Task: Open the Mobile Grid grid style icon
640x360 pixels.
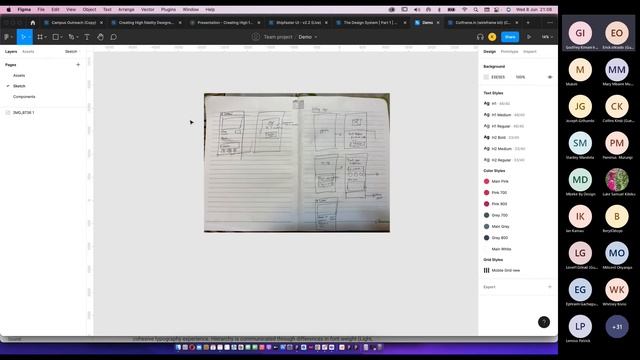Action: [487, 270]
